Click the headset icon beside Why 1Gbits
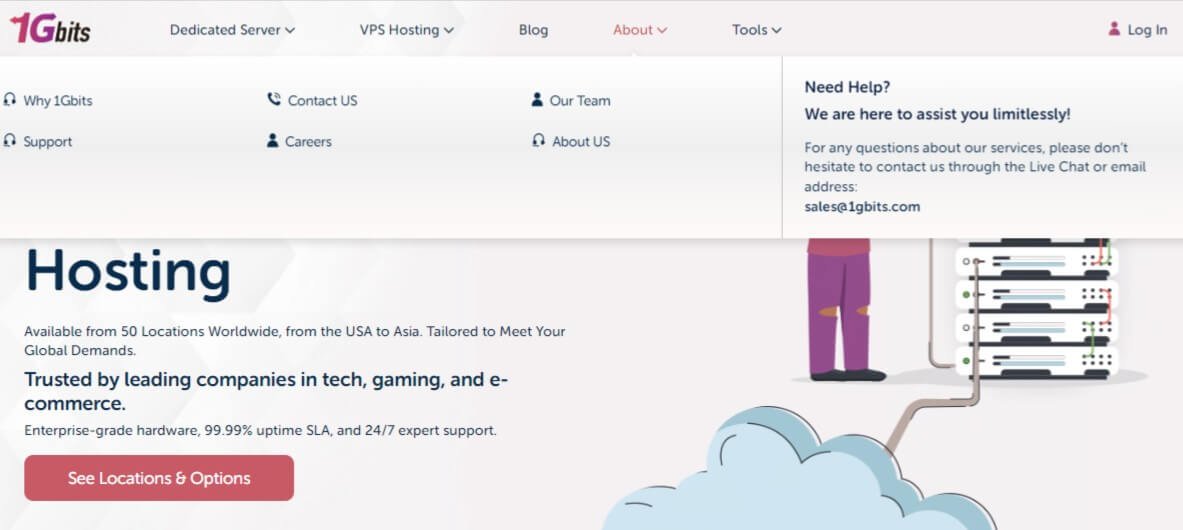Screen dimensions: 1183x530 tap(10, 100)
